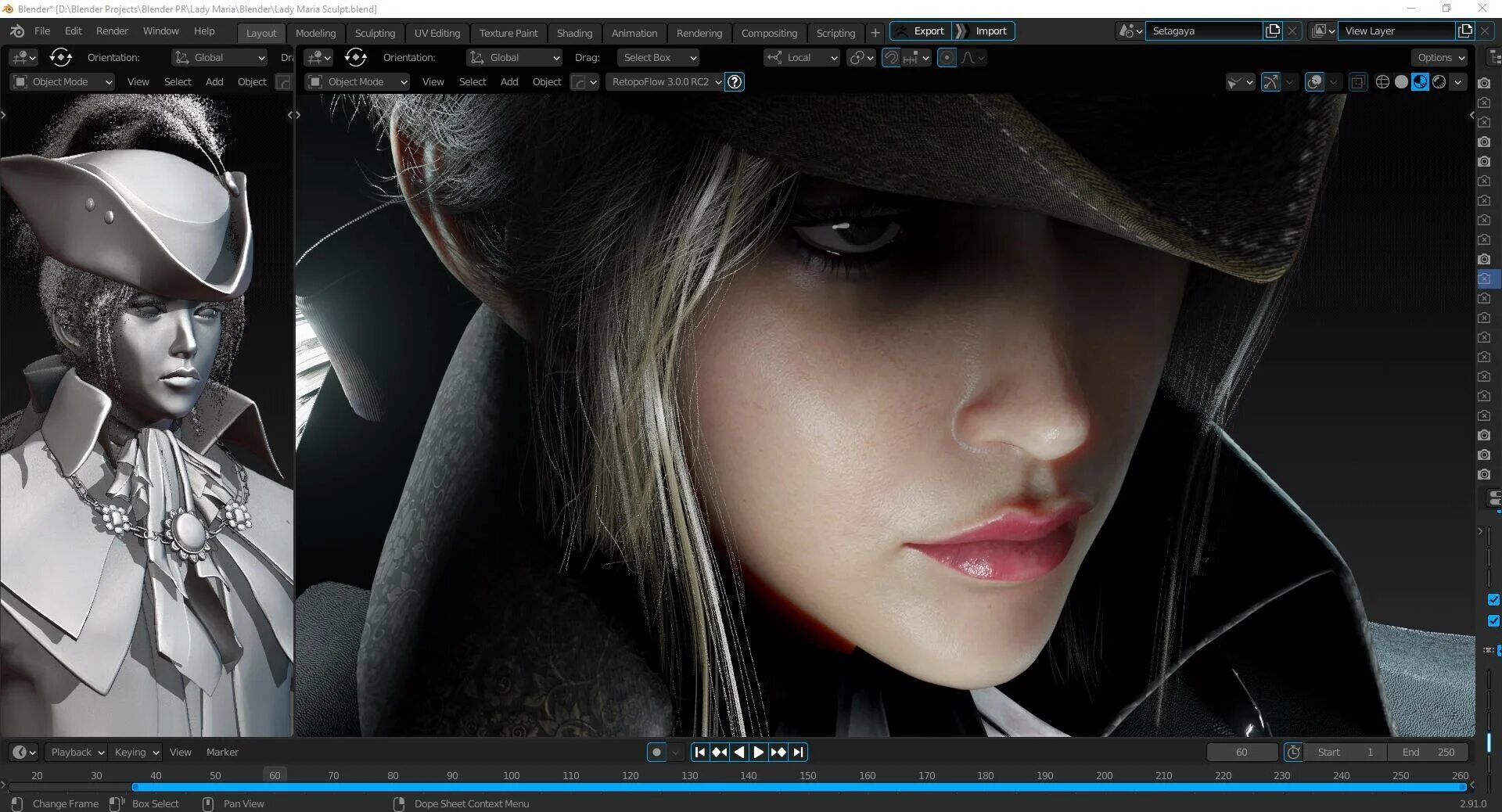Screen dimensions: 1502x812
Task: Click the Export button
Action: pos(922,31)
